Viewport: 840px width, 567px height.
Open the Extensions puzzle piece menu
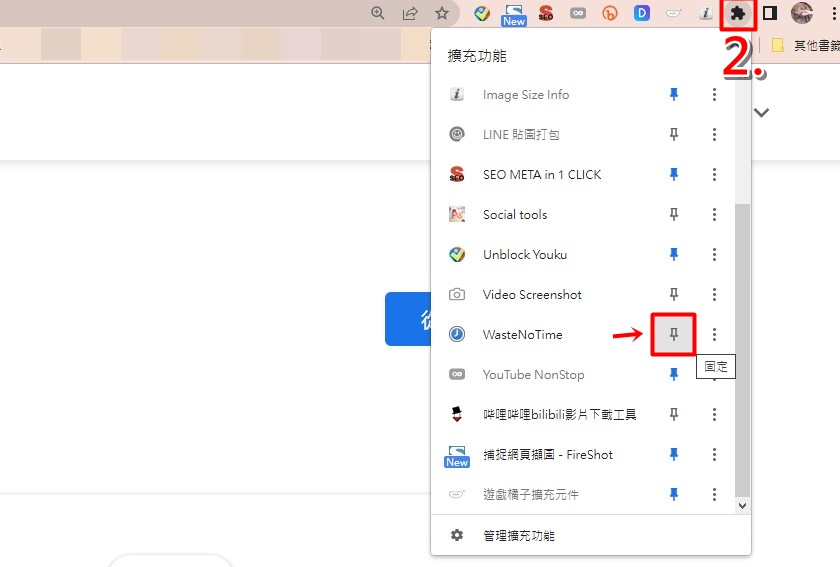click(738, 13)
